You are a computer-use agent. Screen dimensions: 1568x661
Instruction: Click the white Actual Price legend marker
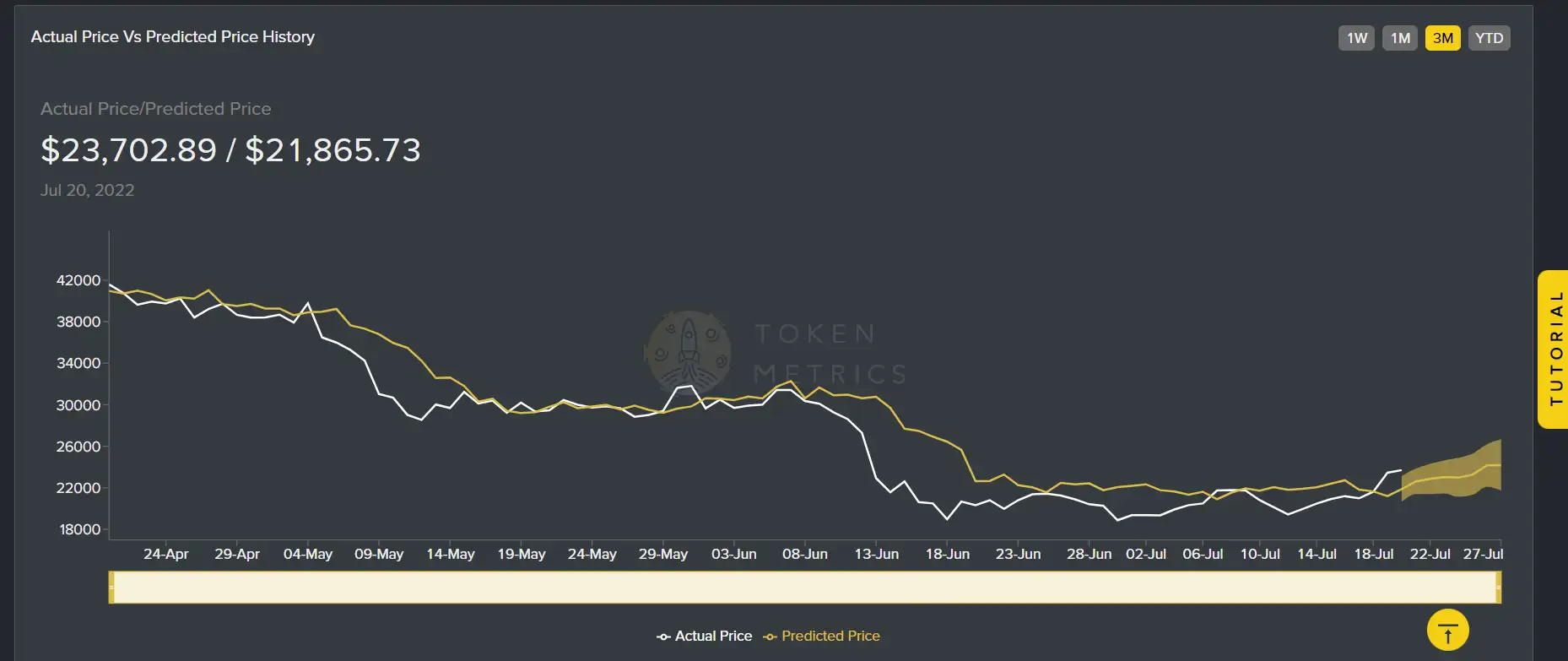pyautogui.click(x=663, y=637)
